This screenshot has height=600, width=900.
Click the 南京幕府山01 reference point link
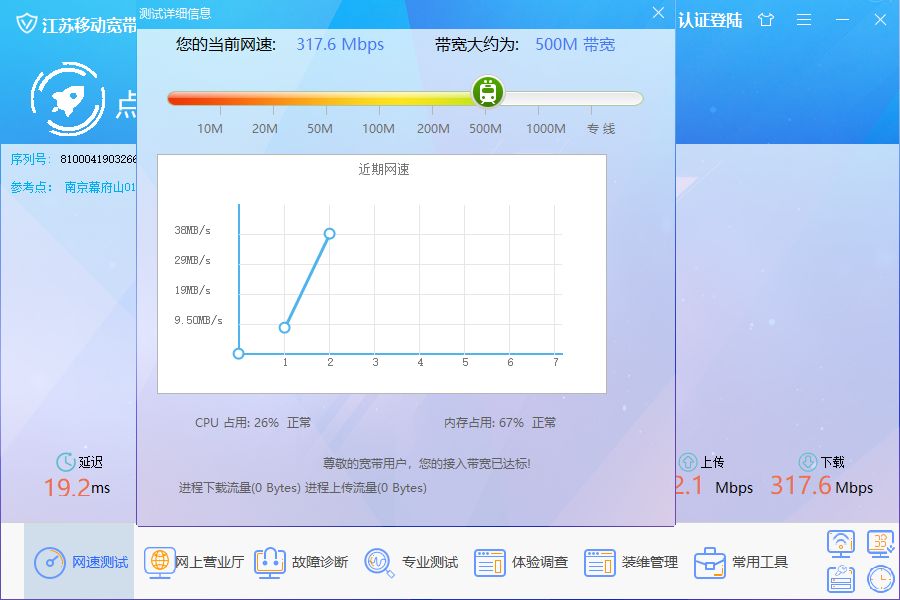100,187
